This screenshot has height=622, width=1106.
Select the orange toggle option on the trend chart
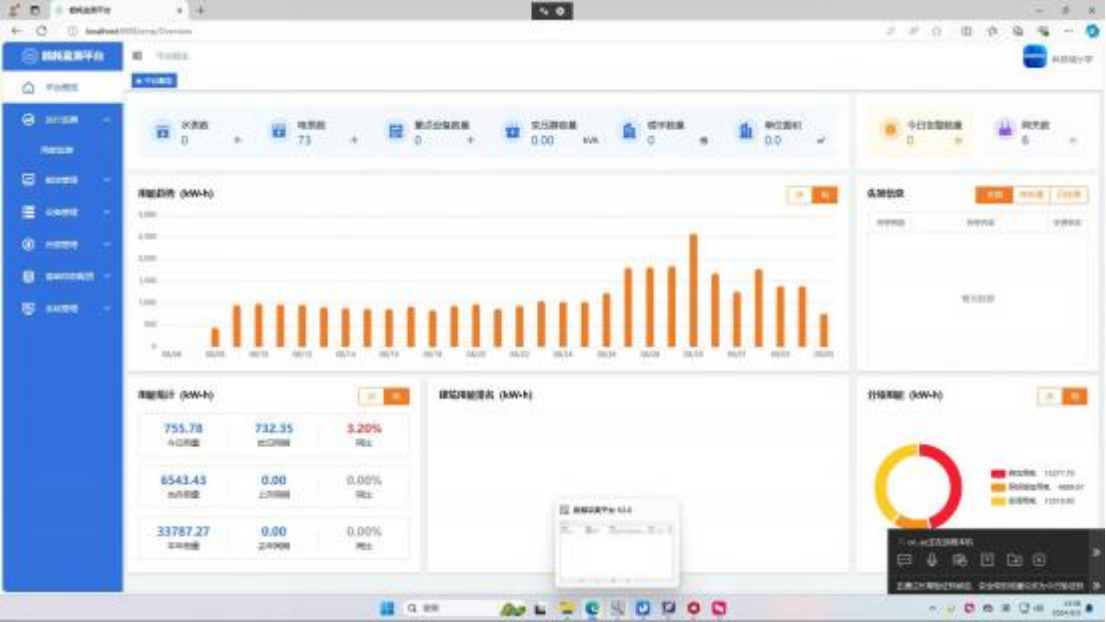point(824,195)
